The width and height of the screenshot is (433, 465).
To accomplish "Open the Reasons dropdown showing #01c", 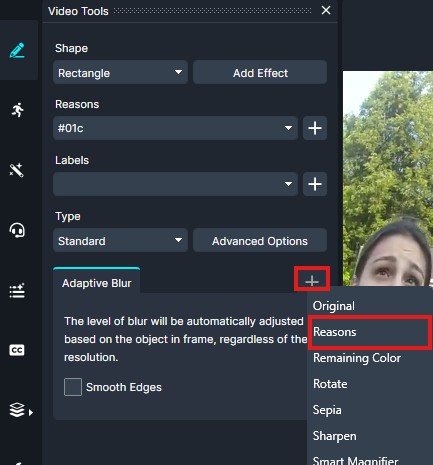I will (175, 128).
